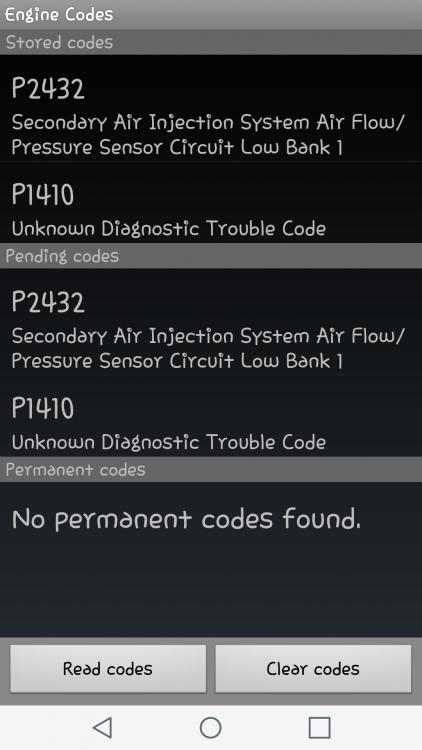Select P2432 code number under Stored codes

[48, 88]
